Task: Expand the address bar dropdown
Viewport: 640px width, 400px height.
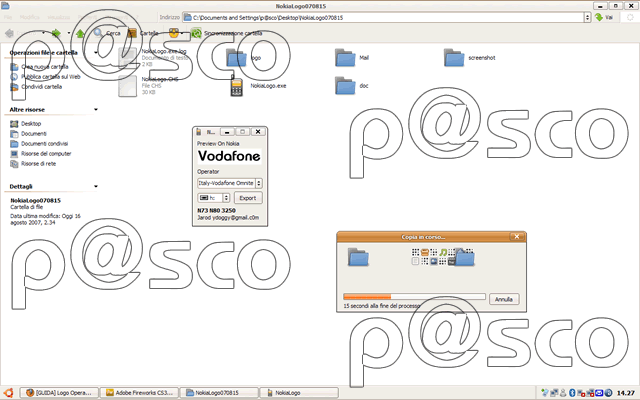Action: pyautogui.click(x=587, y=17)
